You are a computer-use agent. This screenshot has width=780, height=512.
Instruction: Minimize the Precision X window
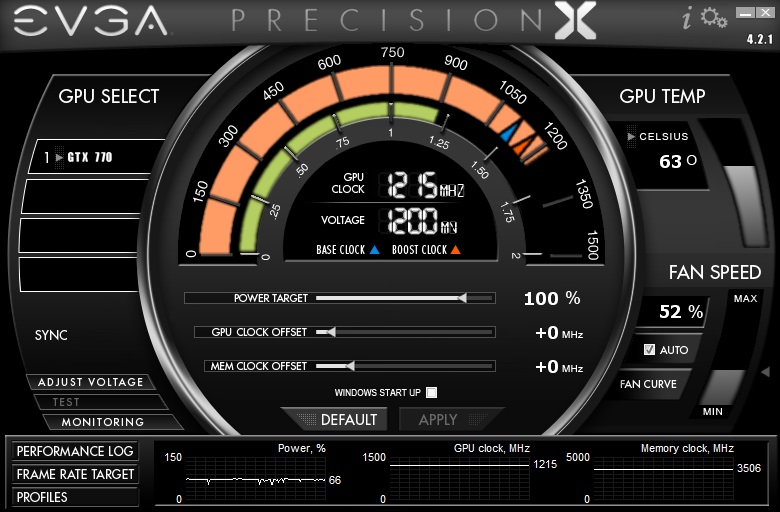coord(745,13)
